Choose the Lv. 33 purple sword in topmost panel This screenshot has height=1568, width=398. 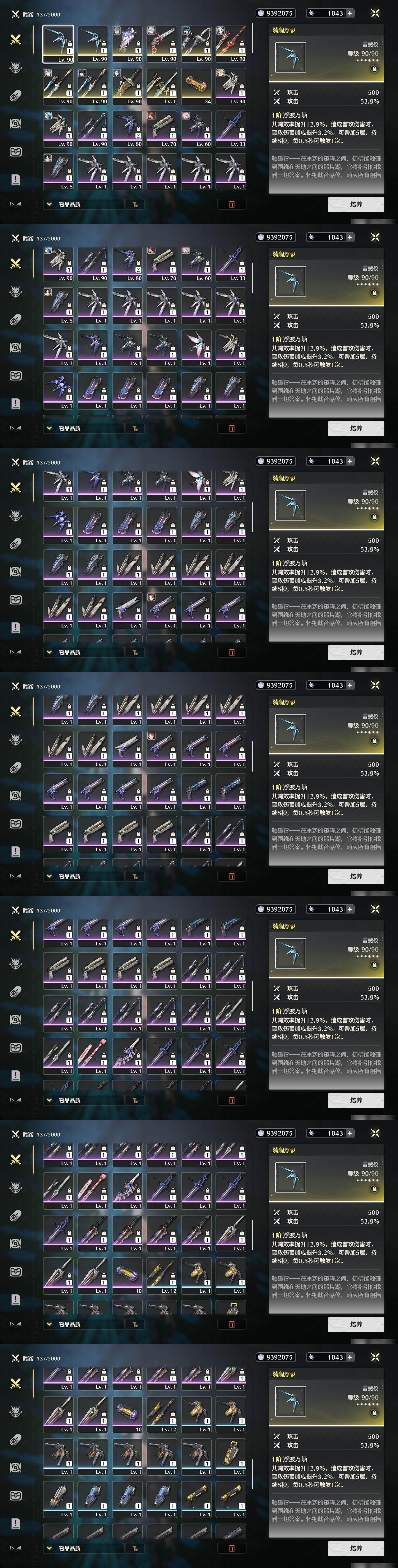231,129
